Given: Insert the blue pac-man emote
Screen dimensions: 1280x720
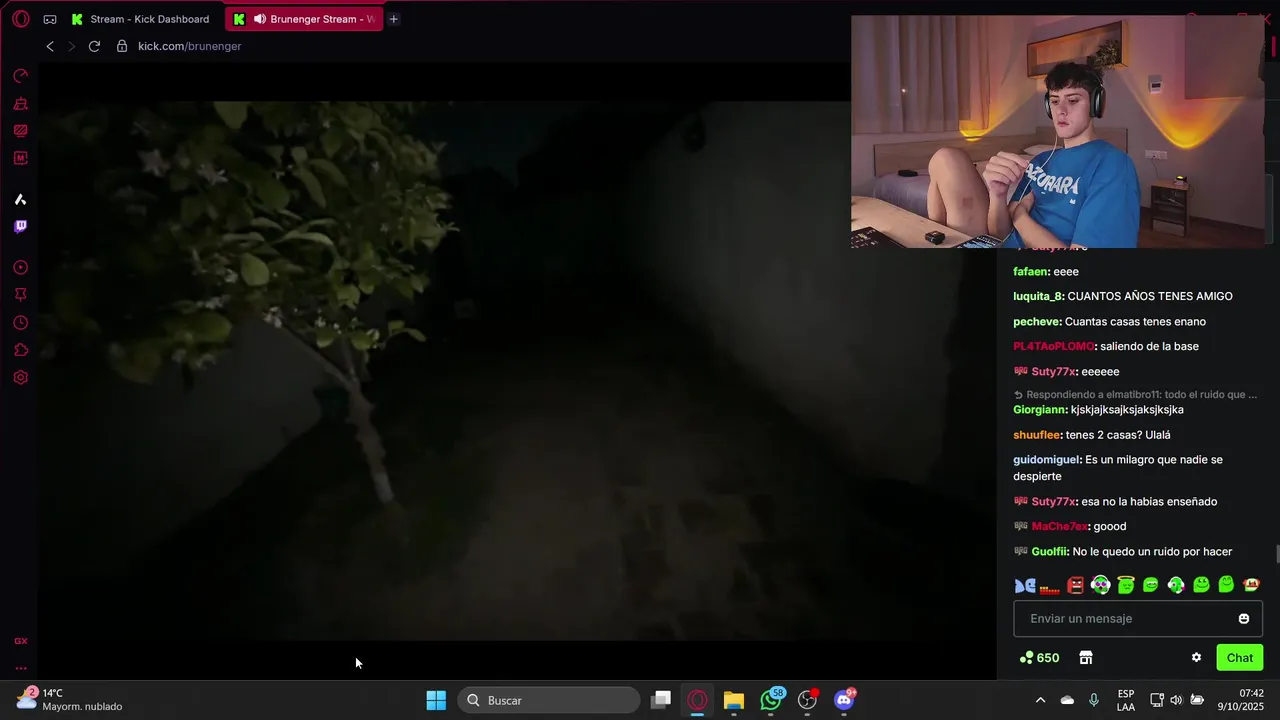Looking at the screenshot, I should point(1025,586).
